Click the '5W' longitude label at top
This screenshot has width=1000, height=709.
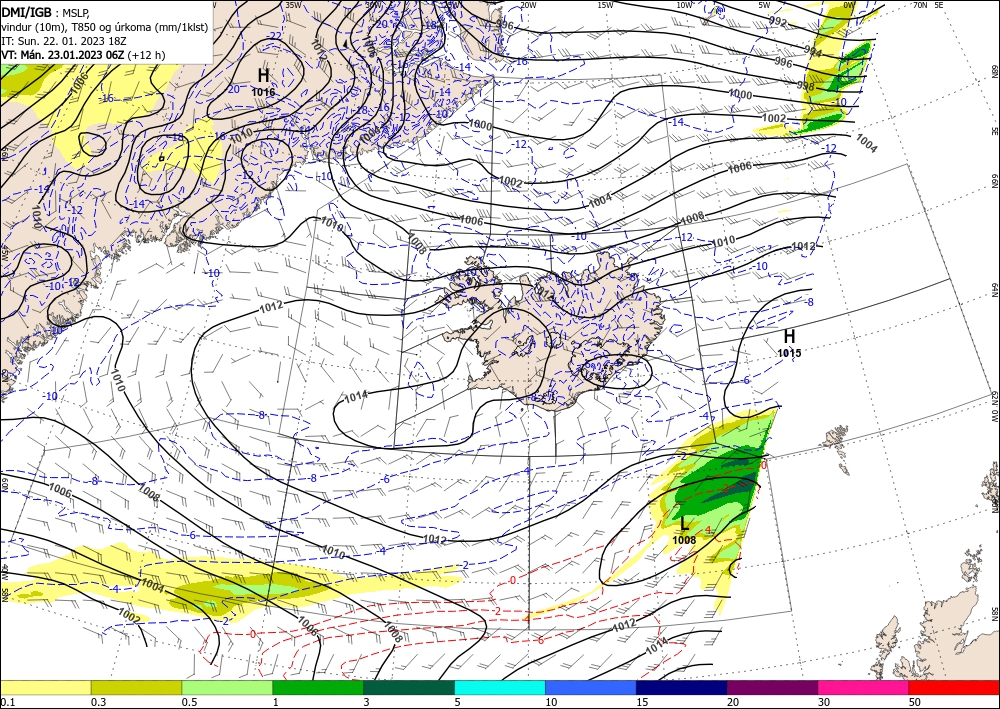click(x=764, y=5)
